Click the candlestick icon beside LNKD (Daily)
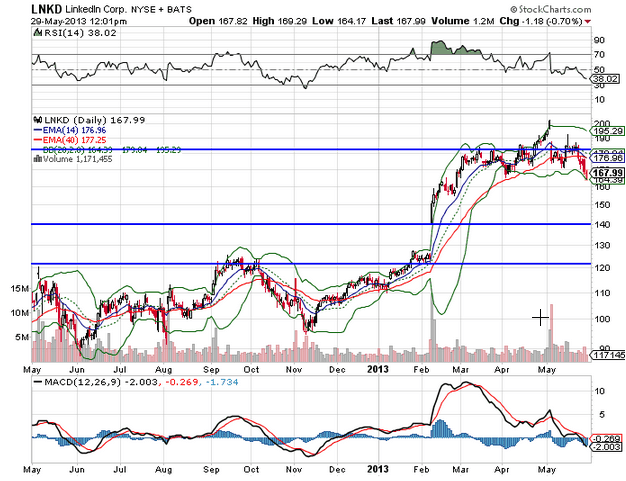Screen dimensions: 626x481 38,120
